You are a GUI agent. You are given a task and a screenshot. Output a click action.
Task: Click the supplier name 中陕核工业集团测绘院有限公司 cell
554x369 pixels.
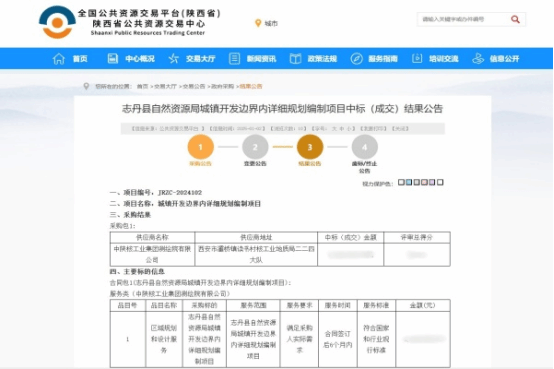pyautogui.click(x=152, y=254)
